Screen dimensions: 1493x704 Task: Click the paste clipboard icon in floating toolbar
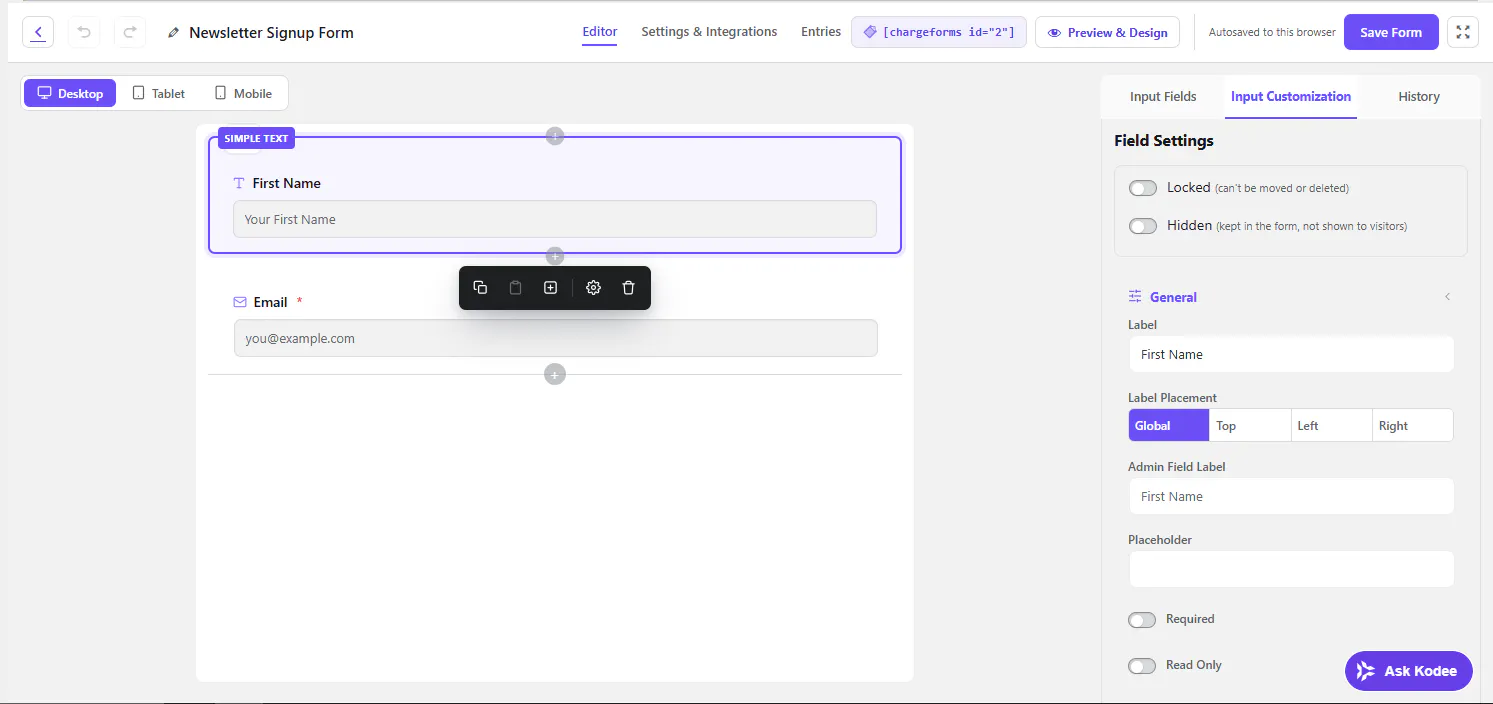pos(515,288)
